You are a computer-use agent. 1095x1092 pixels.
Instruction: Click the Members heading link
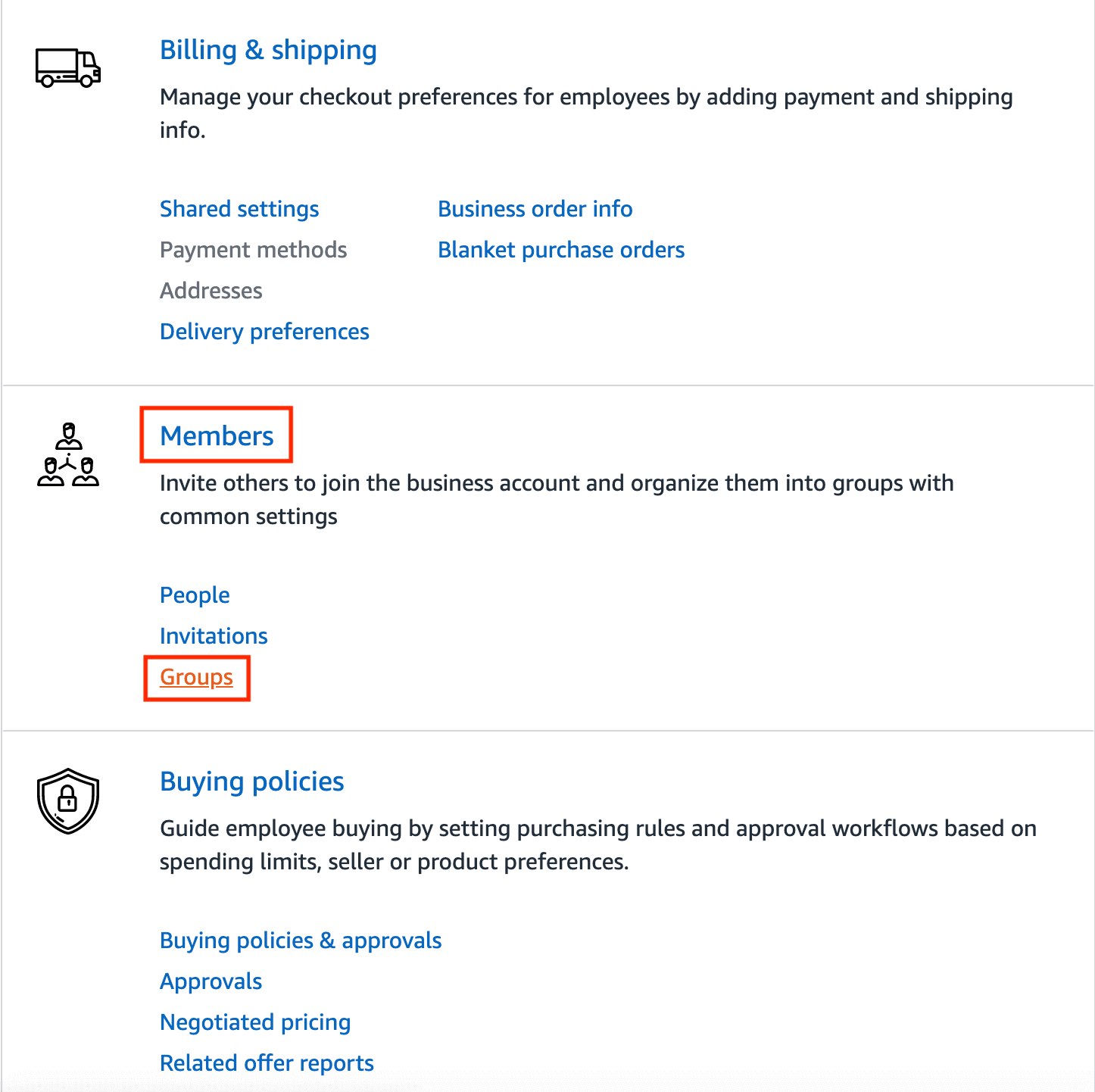[217, 436]
